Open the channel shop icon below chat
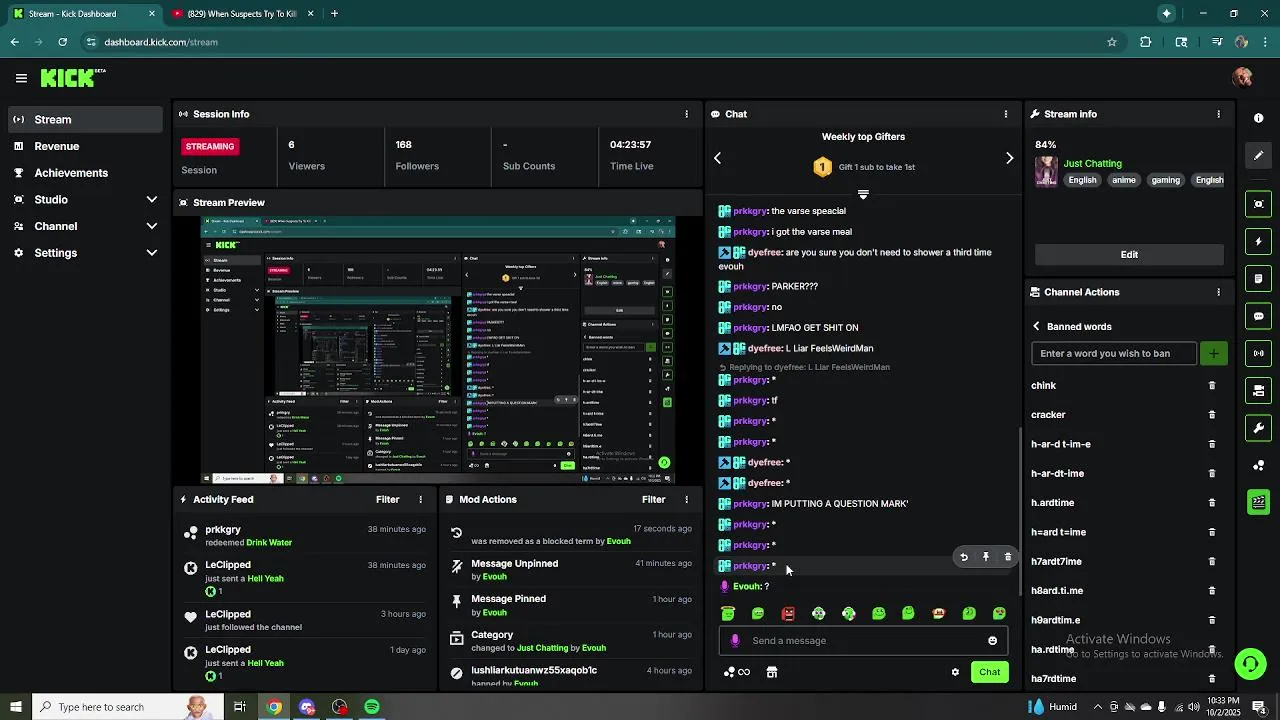 point(771,672)
